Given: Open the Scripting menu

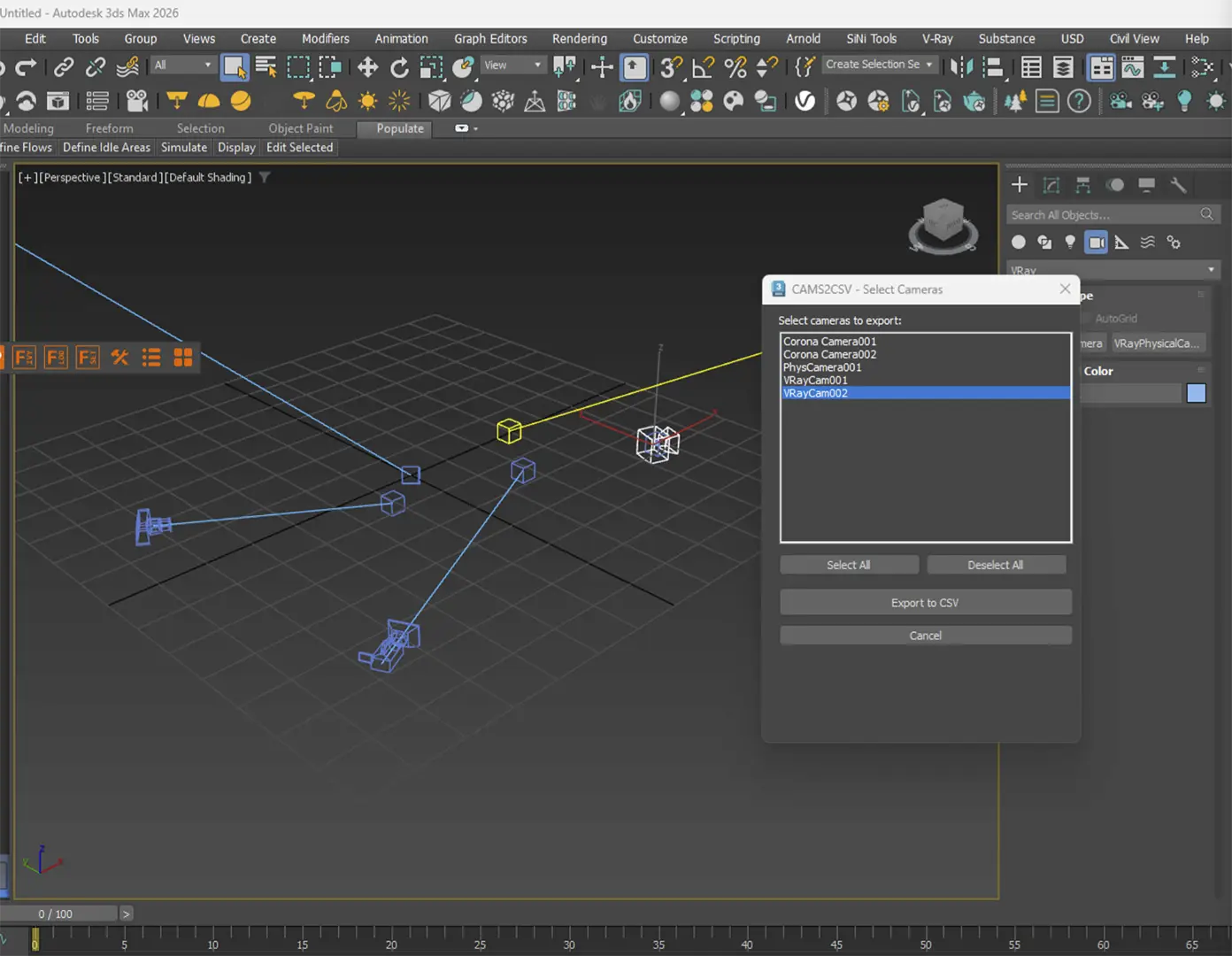Looking at the screenshot, I should (736, 39).
